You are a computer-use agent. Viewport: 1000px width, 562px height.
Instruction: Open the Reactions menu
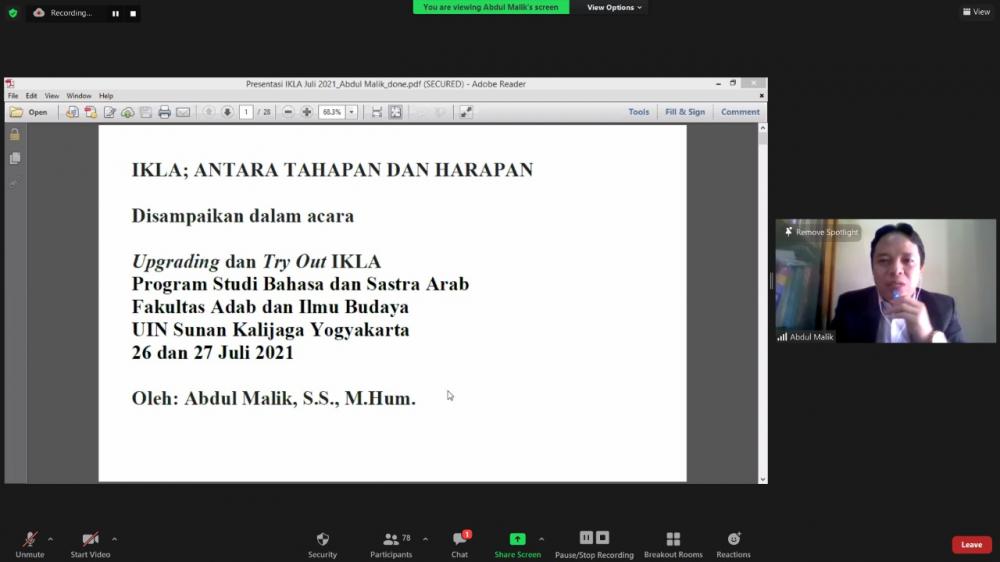click(x=733, y=543)
